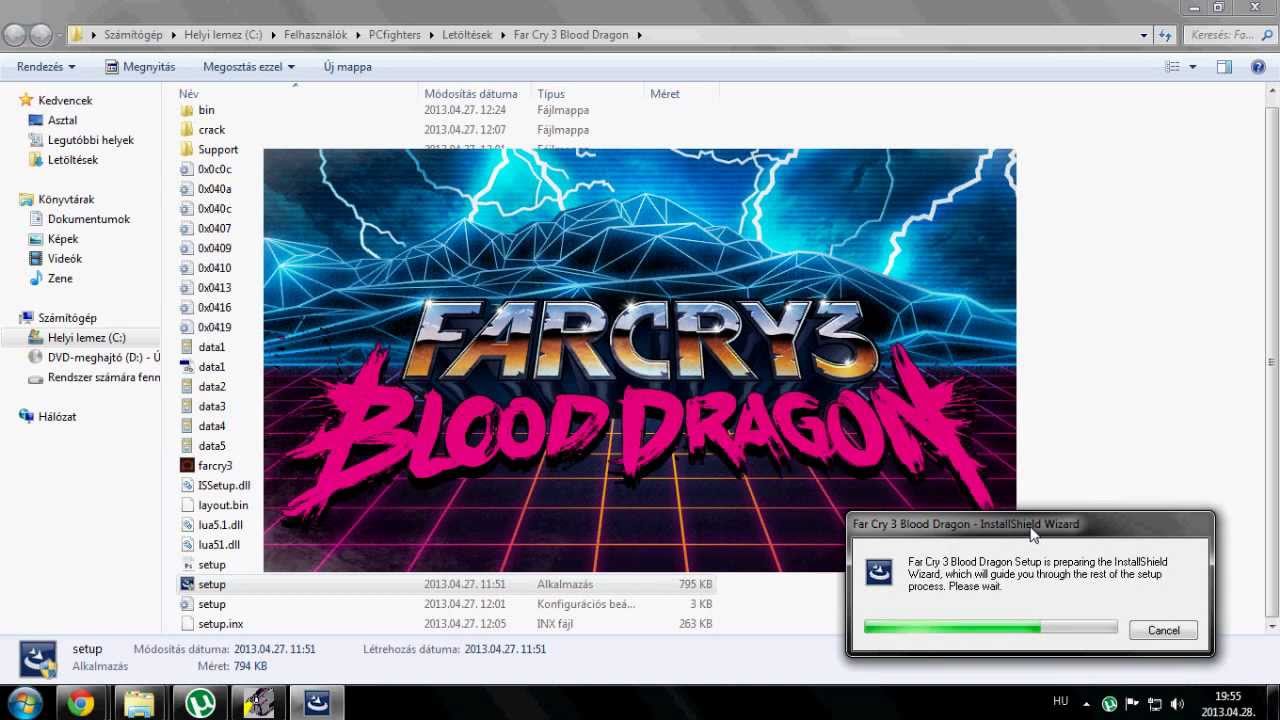The width and height of the screenshot is (1280, 720).
Task: Open the network tray icon
Action: click(1155, 704)
